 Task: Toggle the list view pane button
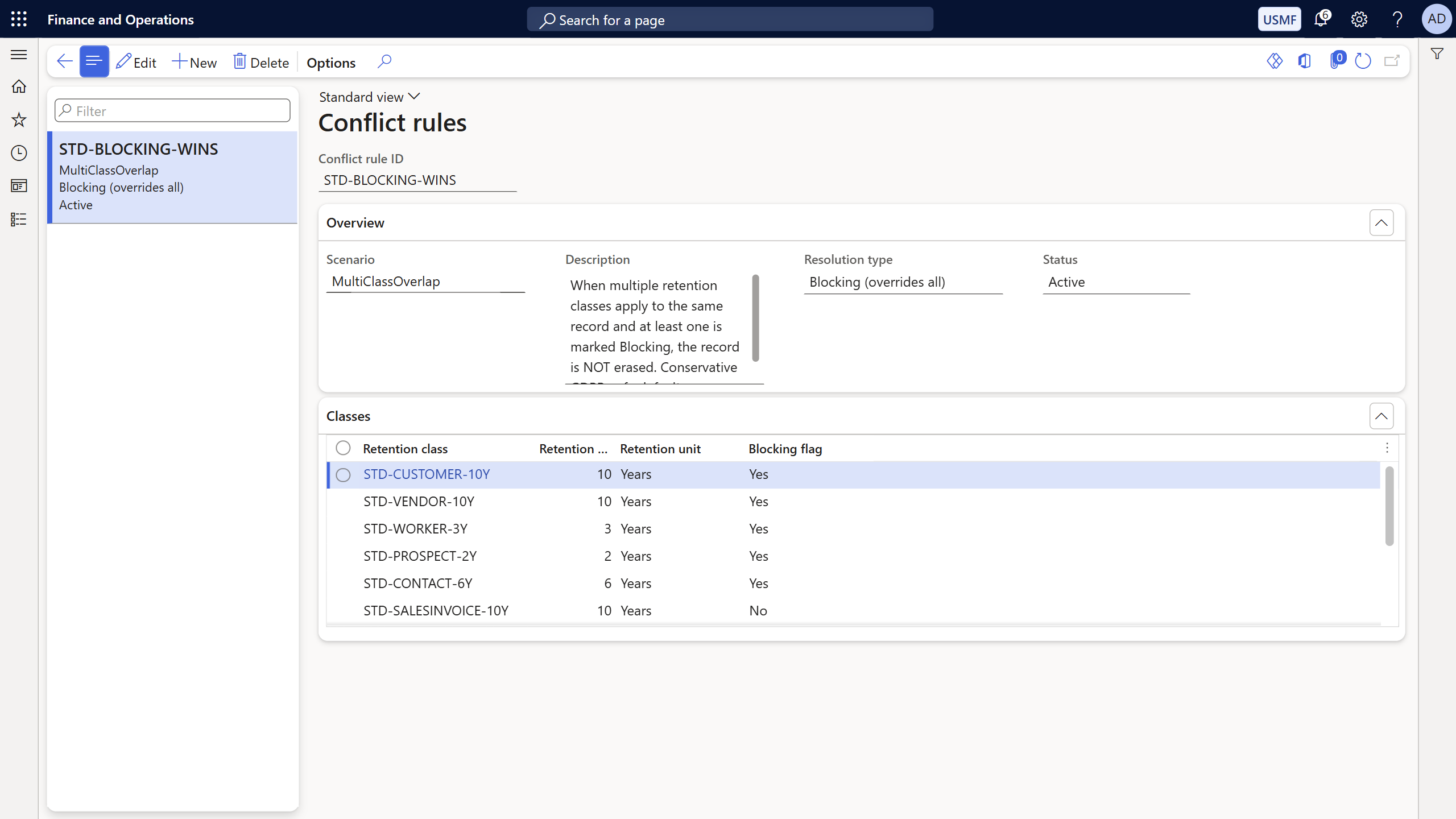[x=94, y=61]
